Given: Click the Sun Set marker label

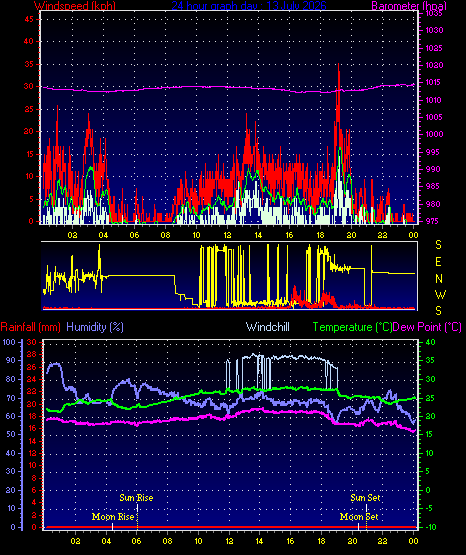Looking at the screenshot, I should click(365, 498).
